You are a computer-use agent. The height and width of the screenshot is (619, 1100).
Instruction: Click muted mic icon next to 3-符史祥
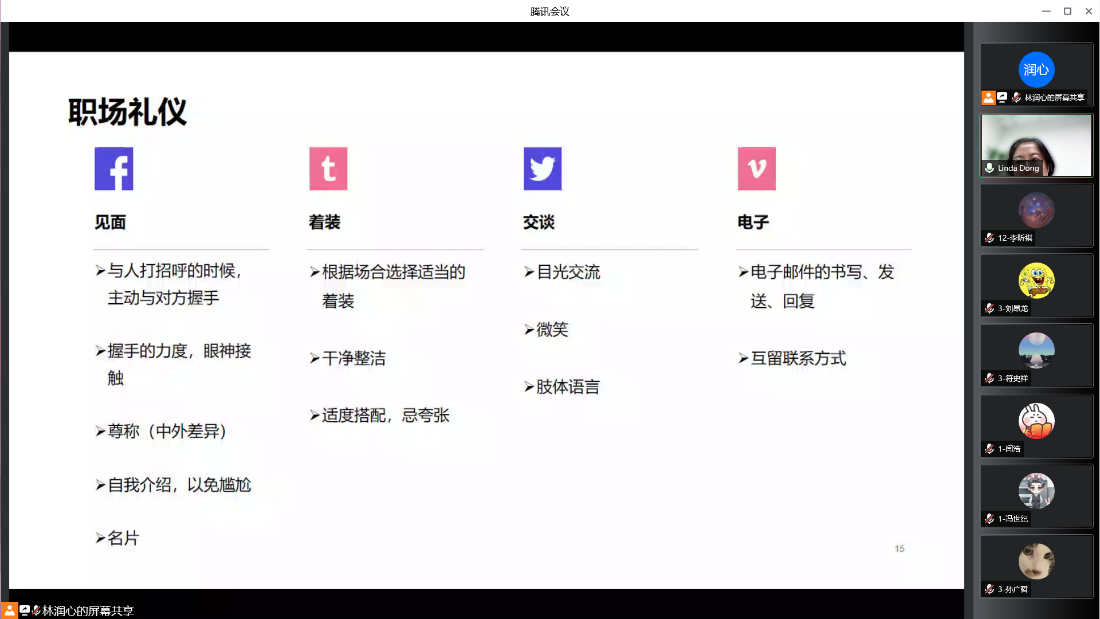(x=989, y=378)
